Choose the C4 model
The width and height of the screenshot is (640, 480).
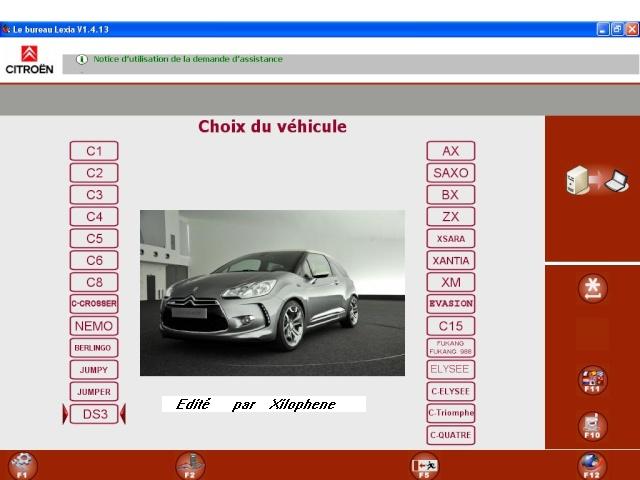coord(94,216)
